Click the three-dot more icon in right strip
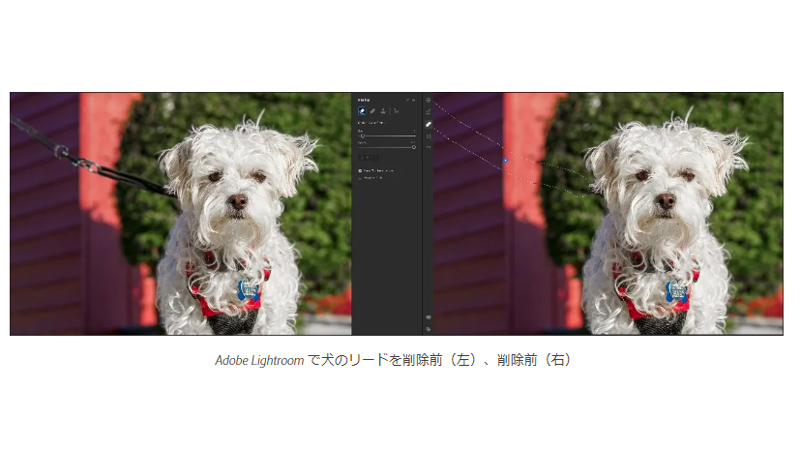This screenshot has width=800, height=450. (429, 147)
